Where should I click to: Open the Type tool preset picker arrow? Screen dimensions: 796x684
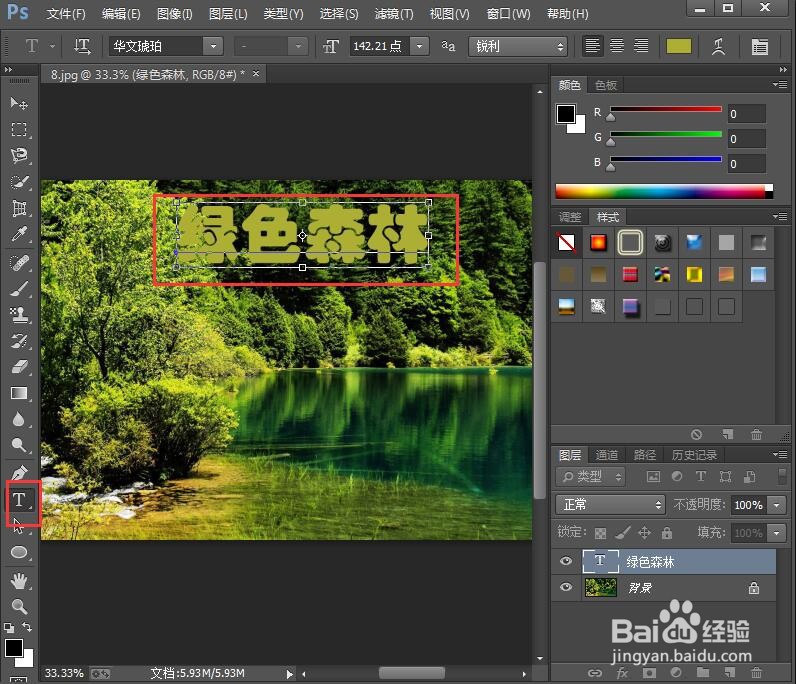coord(52,46)
